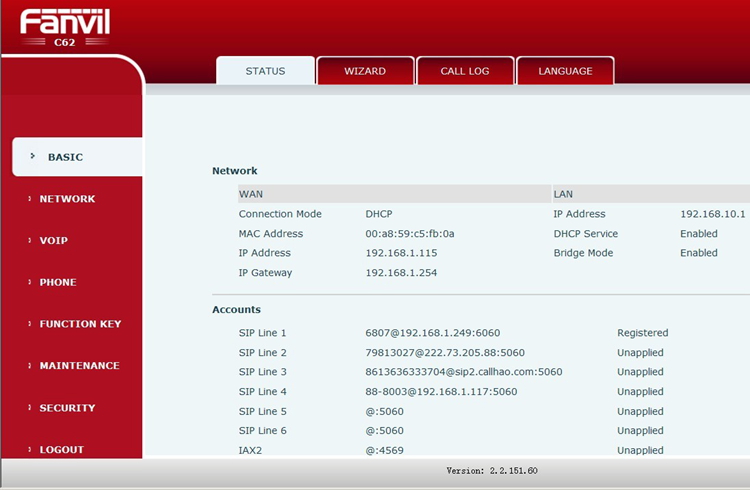Viewport: 750px width, 490px height.
Task: Open the LANGUAGE tab
Action: click(x=565, y=71)
